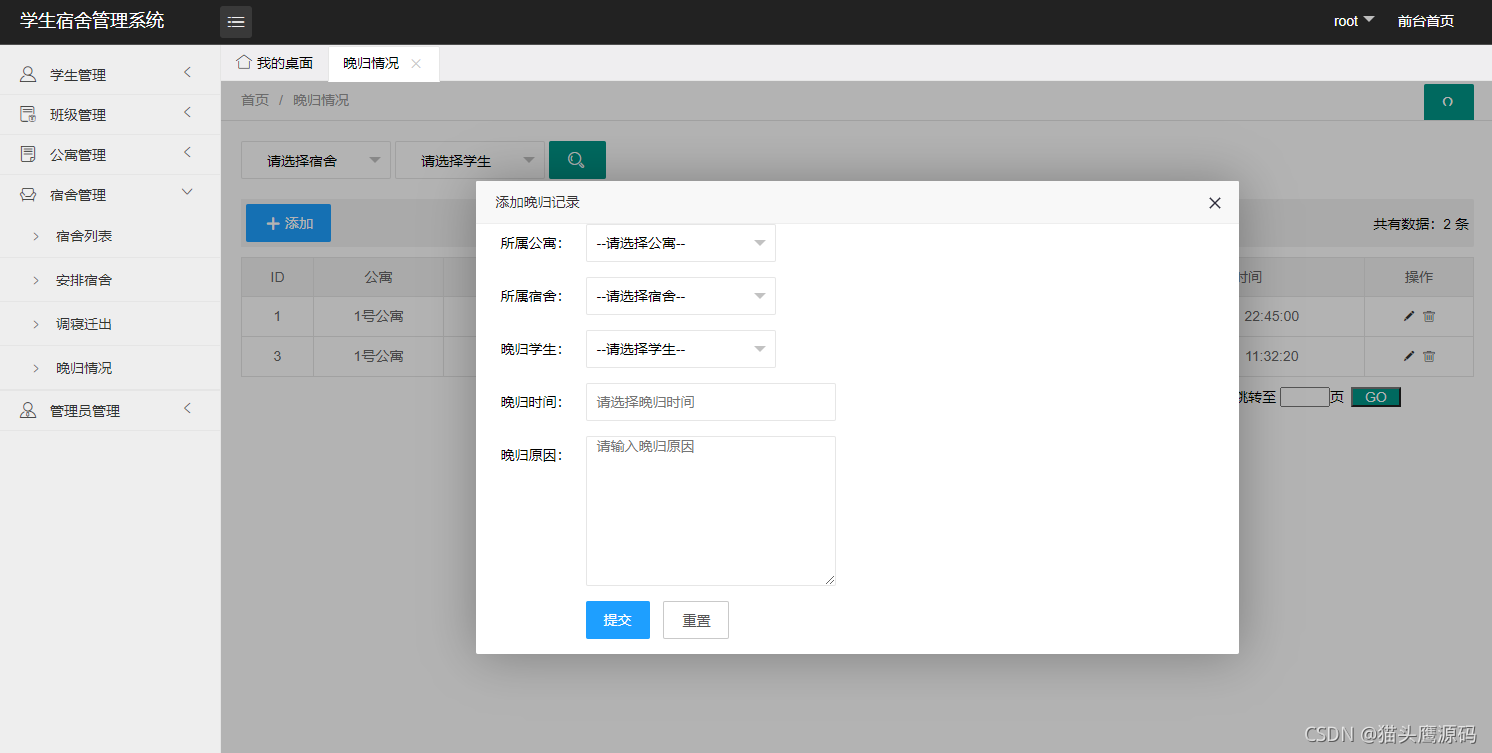
Task: Open the 晚归学生 dropdown in the dialog
Action: [681, 349]
